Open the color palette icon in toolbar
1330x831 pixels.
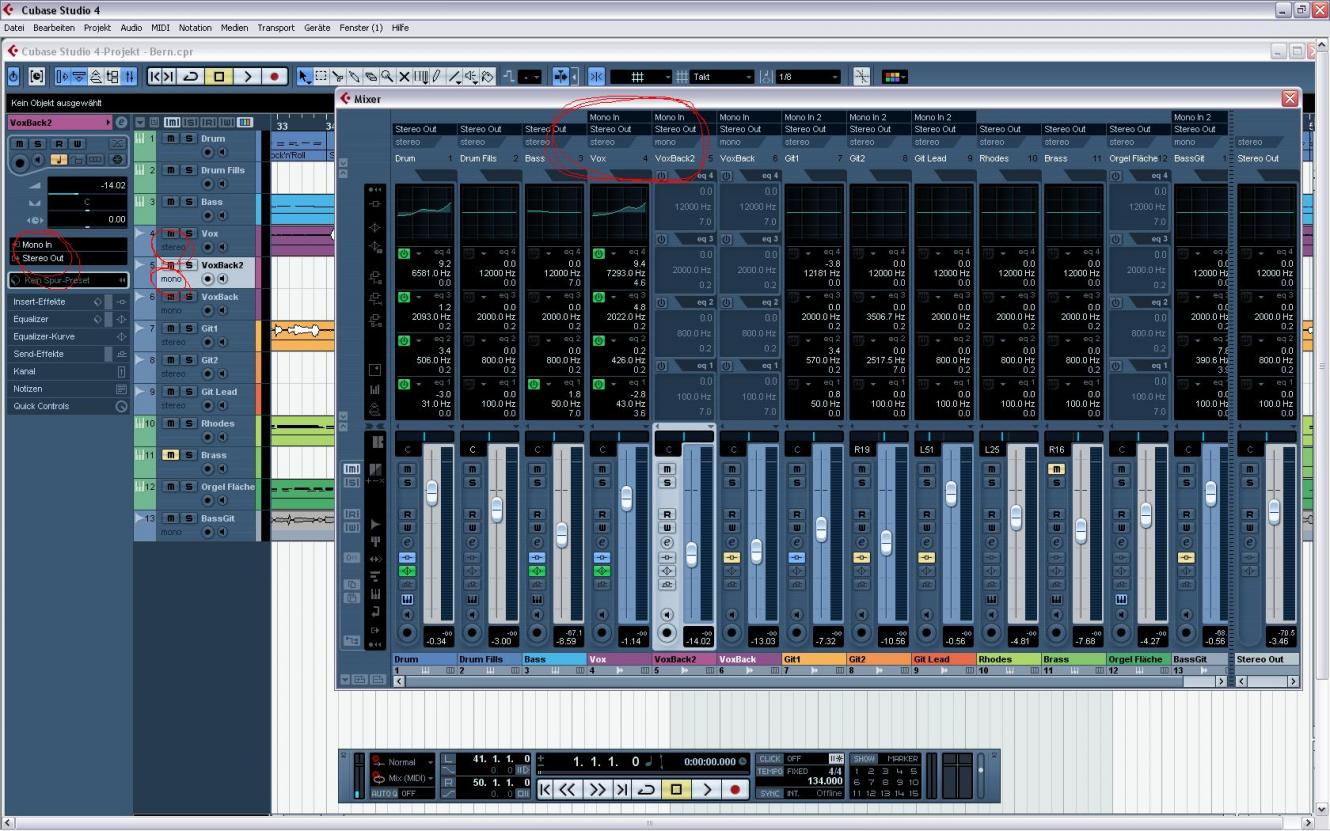895,77
